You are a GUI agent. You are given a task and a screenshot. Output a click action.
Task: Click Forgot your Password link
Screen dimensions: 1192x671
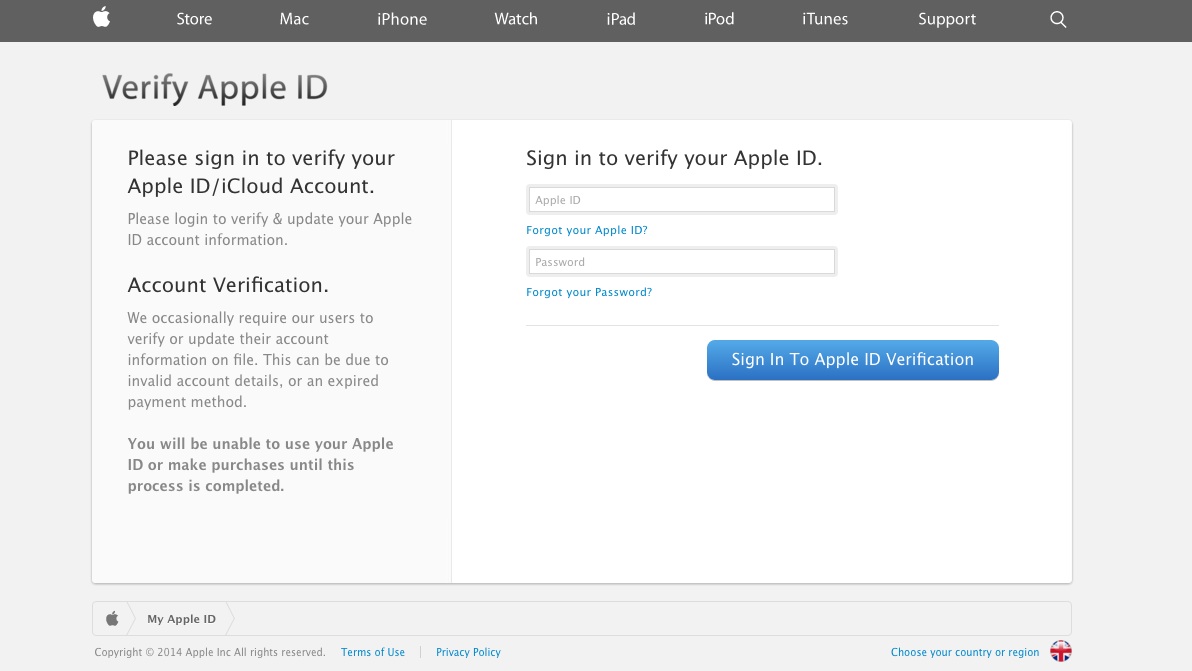(x=589, y=292)
